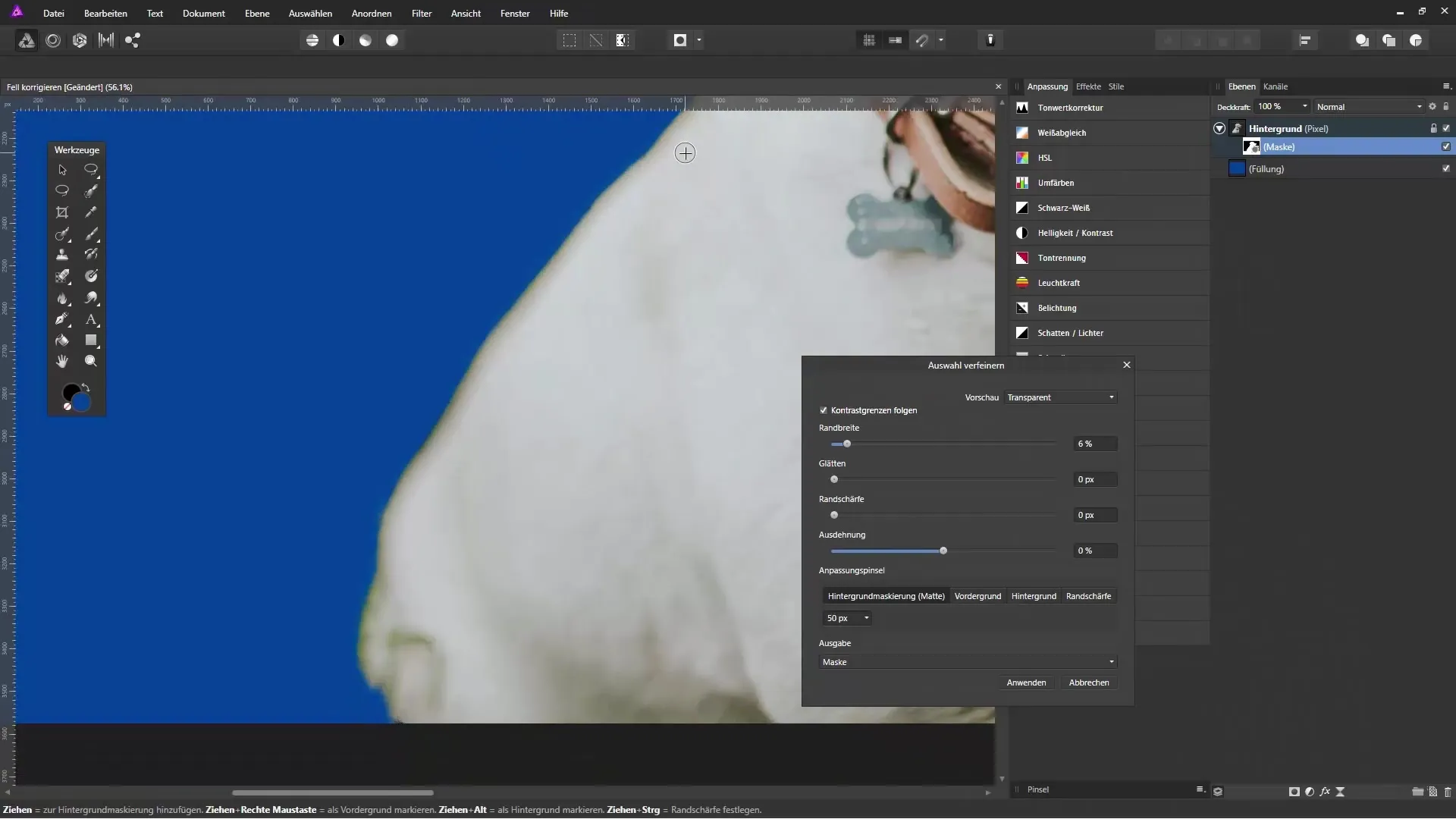Switch to Export Persona
Viewport: 1456px width, 819px height.
pyautogui.click(x=133, y=40)
